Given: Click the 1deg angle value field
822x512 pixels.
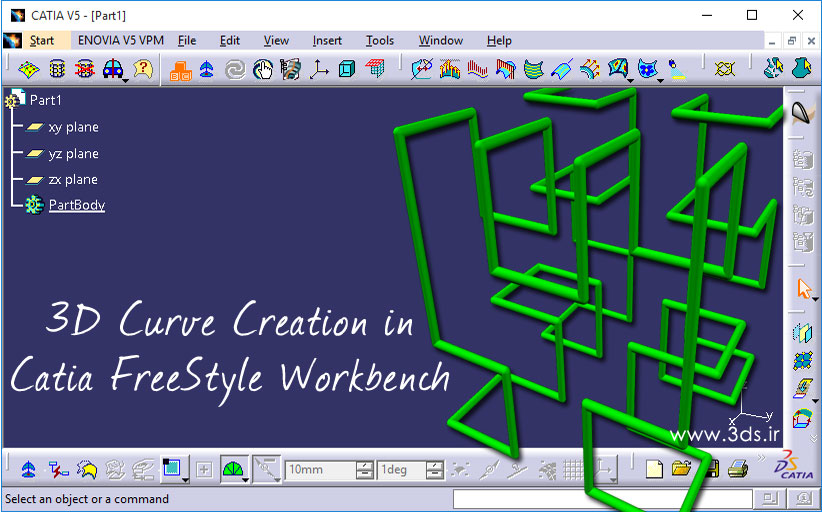Looking at the screenshot, I should click(x=401, y=470).
